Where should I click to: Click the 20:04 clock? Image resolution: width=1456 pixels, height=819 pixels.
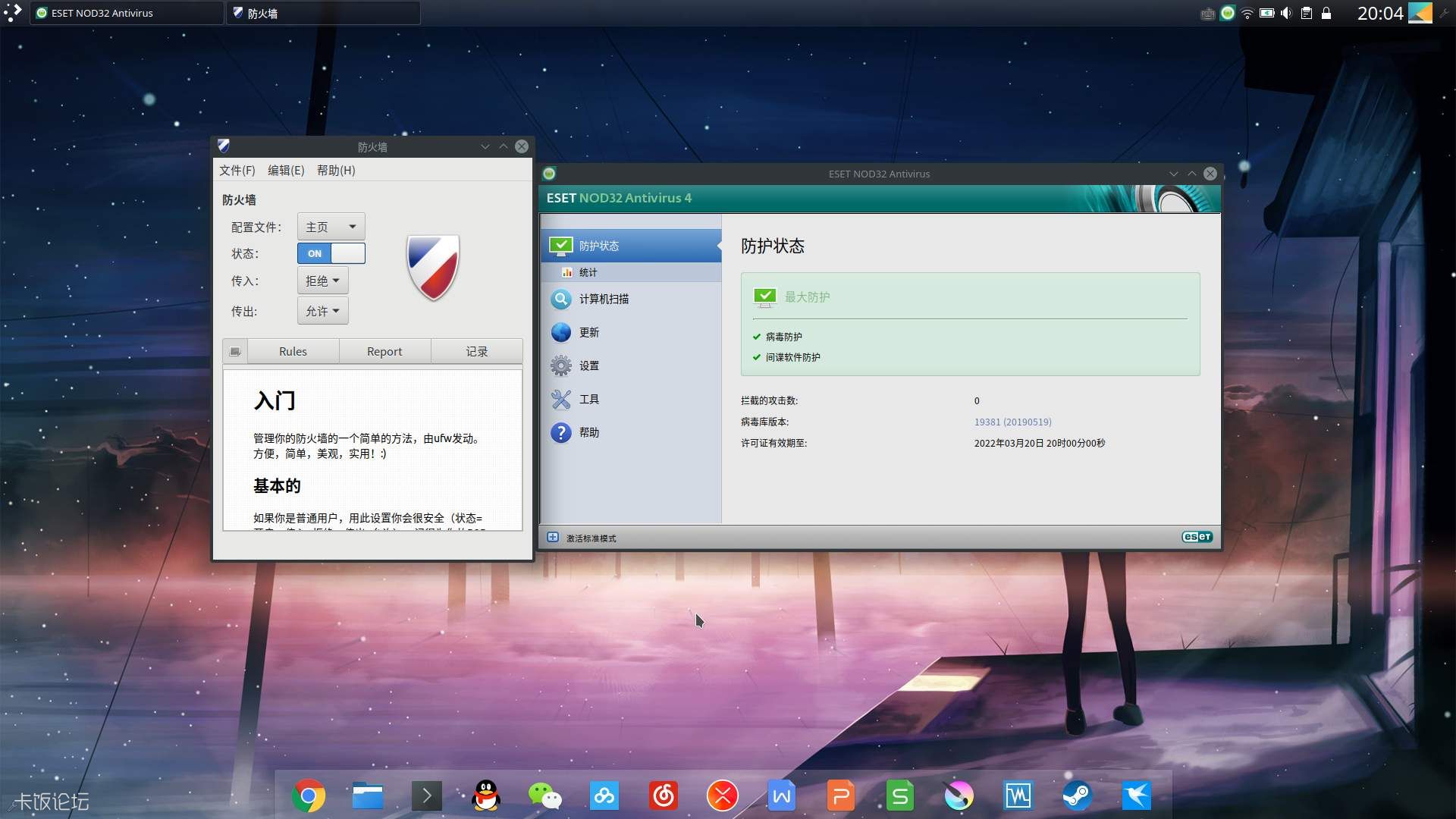(x=1380, y=13)
